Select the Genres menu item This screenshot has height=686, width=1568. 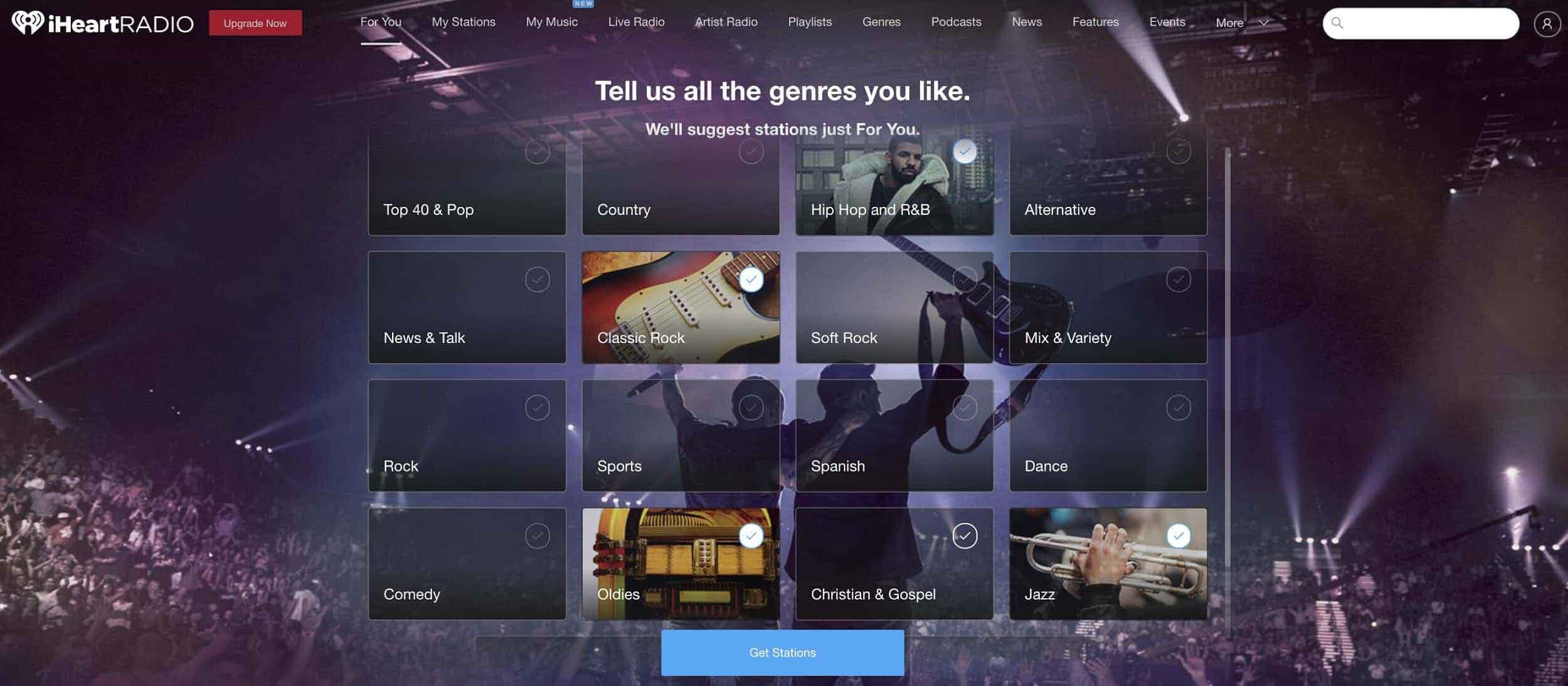click(x=881, y=21)
